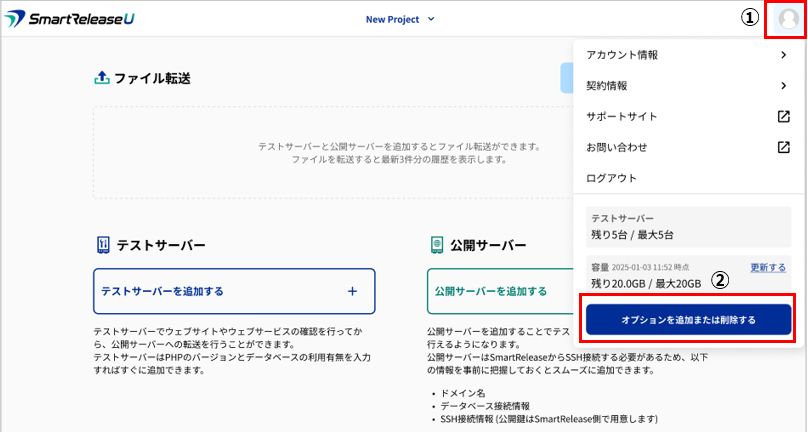Click the external link icon beside サポートサイト
This screenshot has width=808, height=432.
tap(784, 116)
